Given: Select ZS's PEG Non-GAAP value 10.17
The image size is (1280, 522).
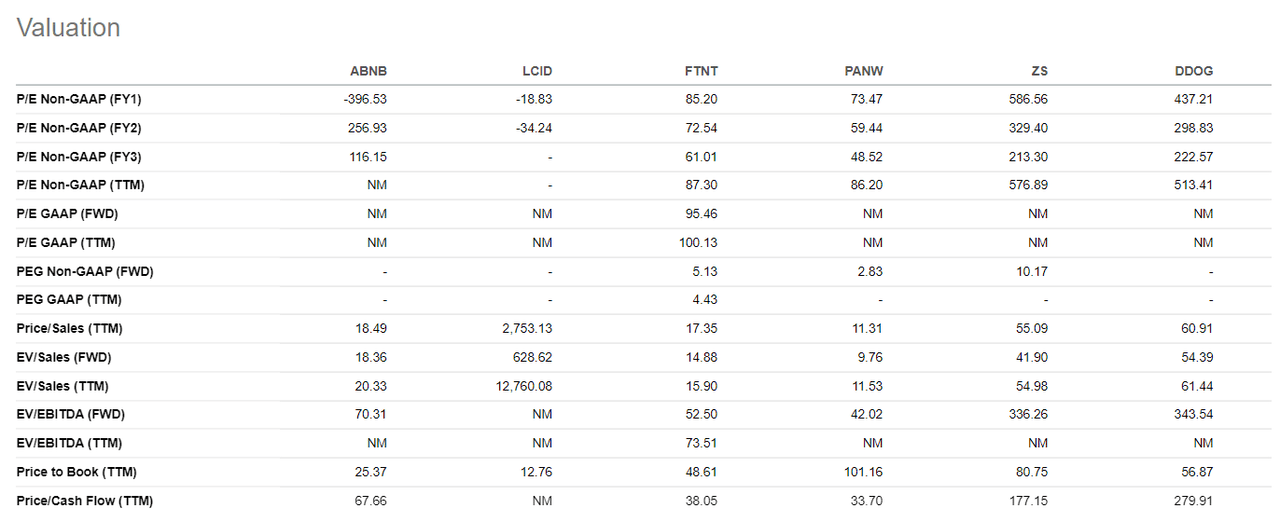Looking at the screenshot, I should [1031, 271].
